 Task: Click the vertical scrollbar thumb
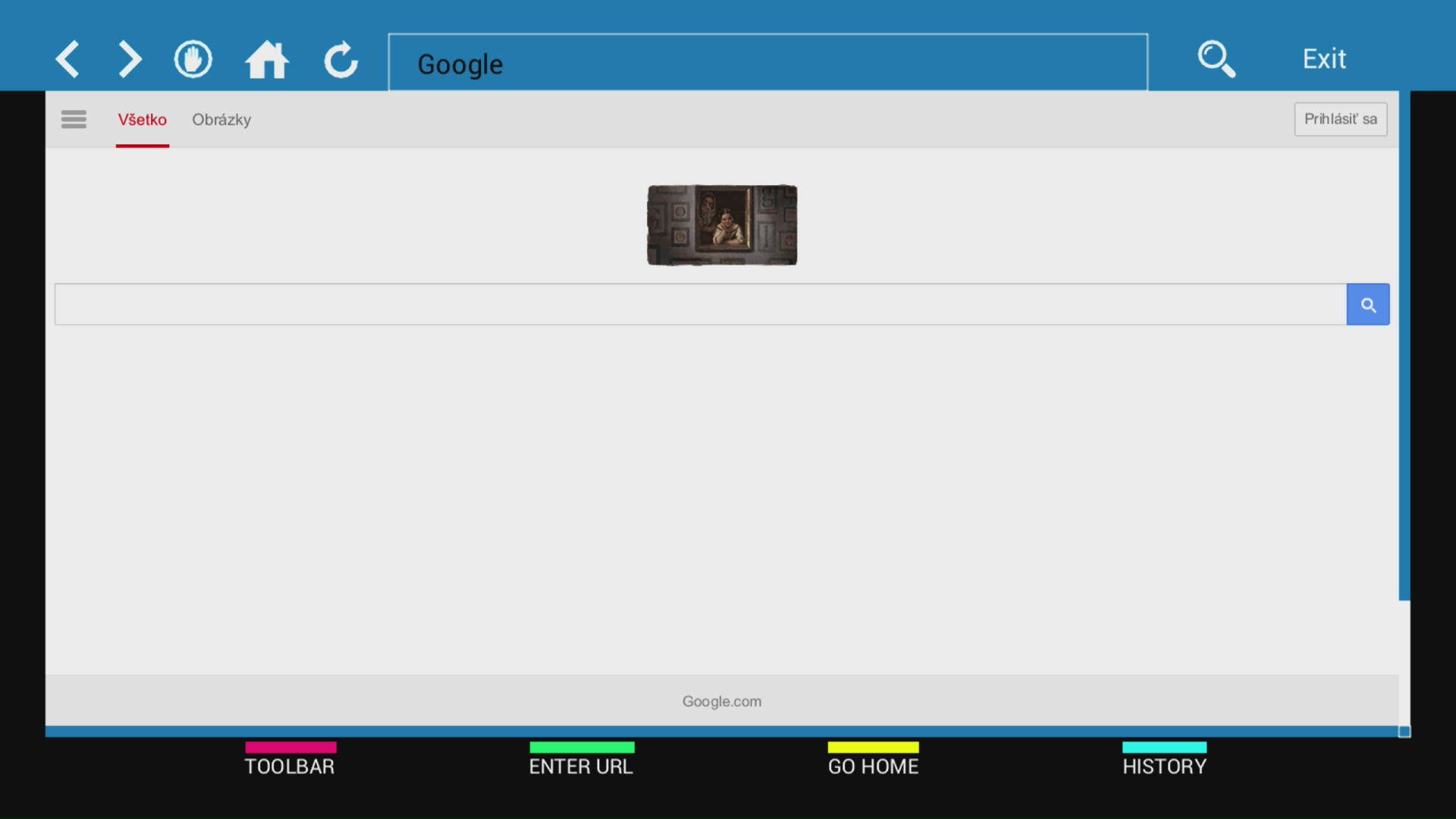(x=1404, y=346)
